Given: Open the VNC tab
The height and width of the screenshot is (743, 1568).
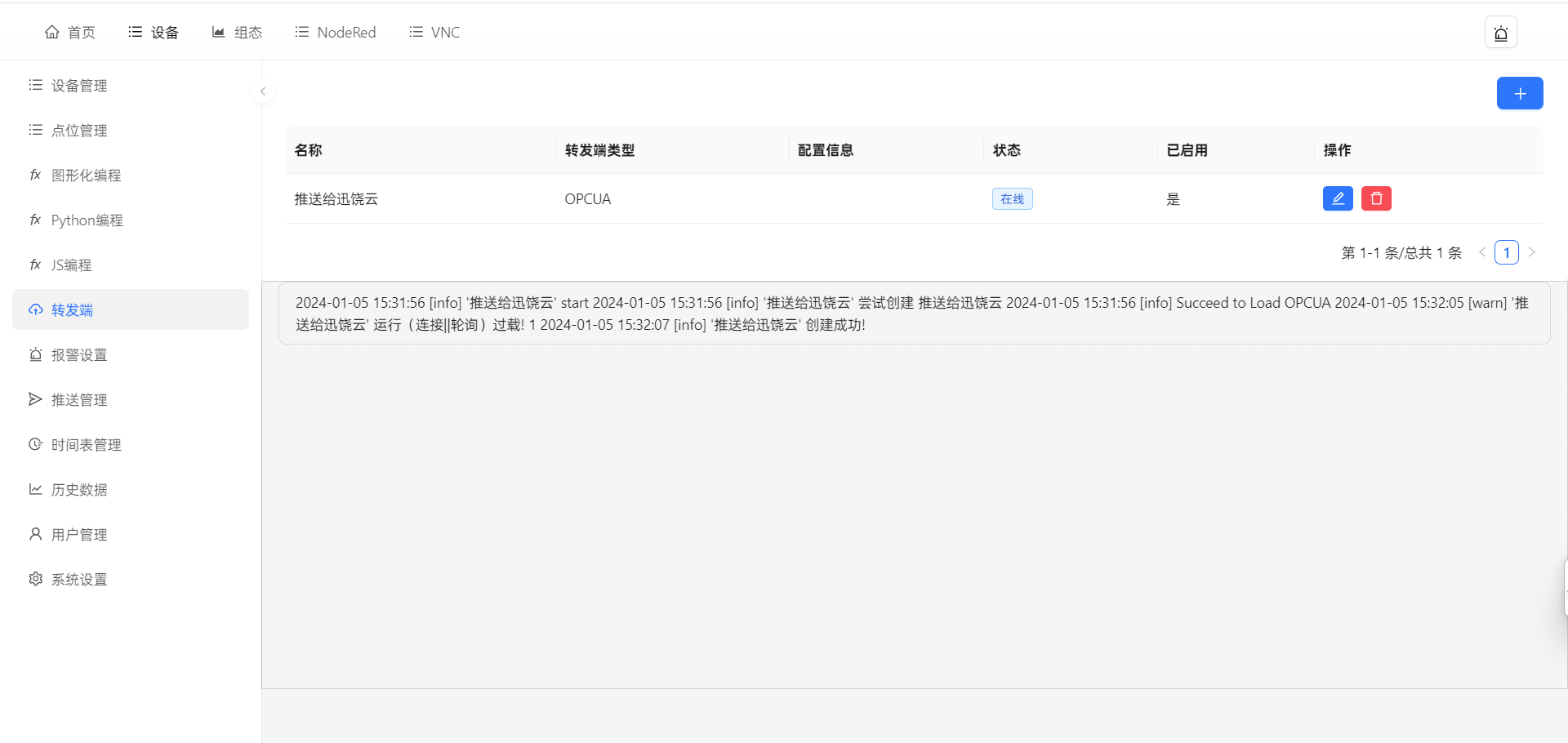Looking at the screenshot, I should (434, 33).
